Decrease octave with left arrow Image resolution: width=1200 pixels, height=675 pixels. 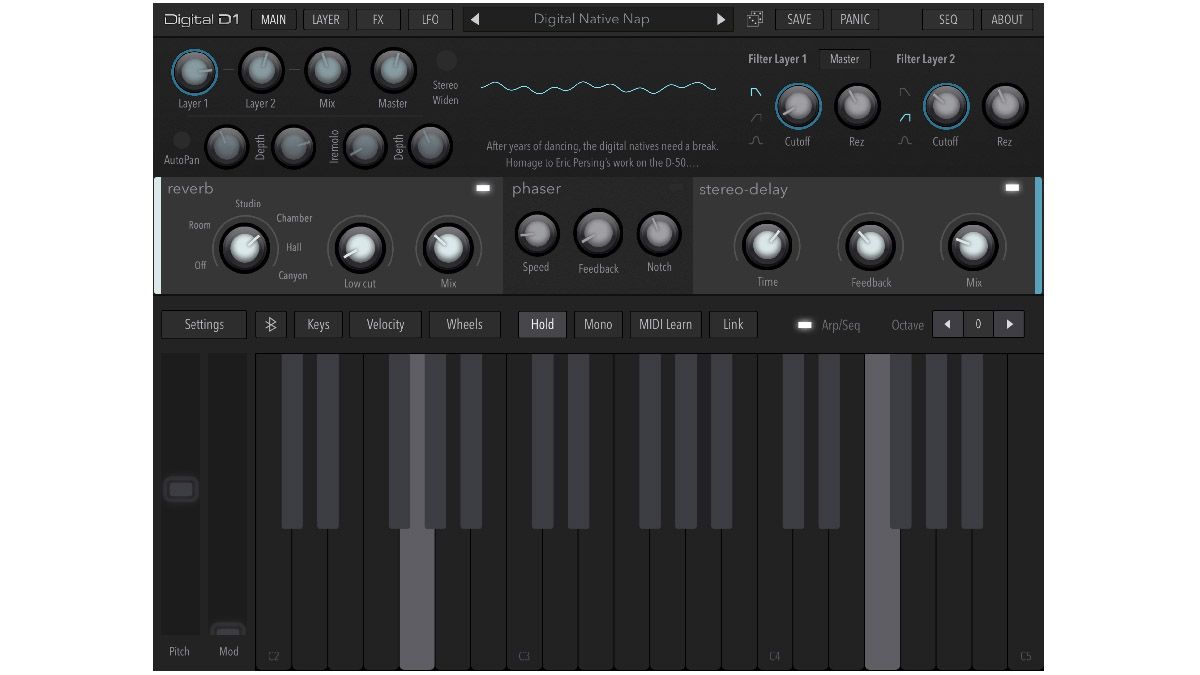point(948,324)
